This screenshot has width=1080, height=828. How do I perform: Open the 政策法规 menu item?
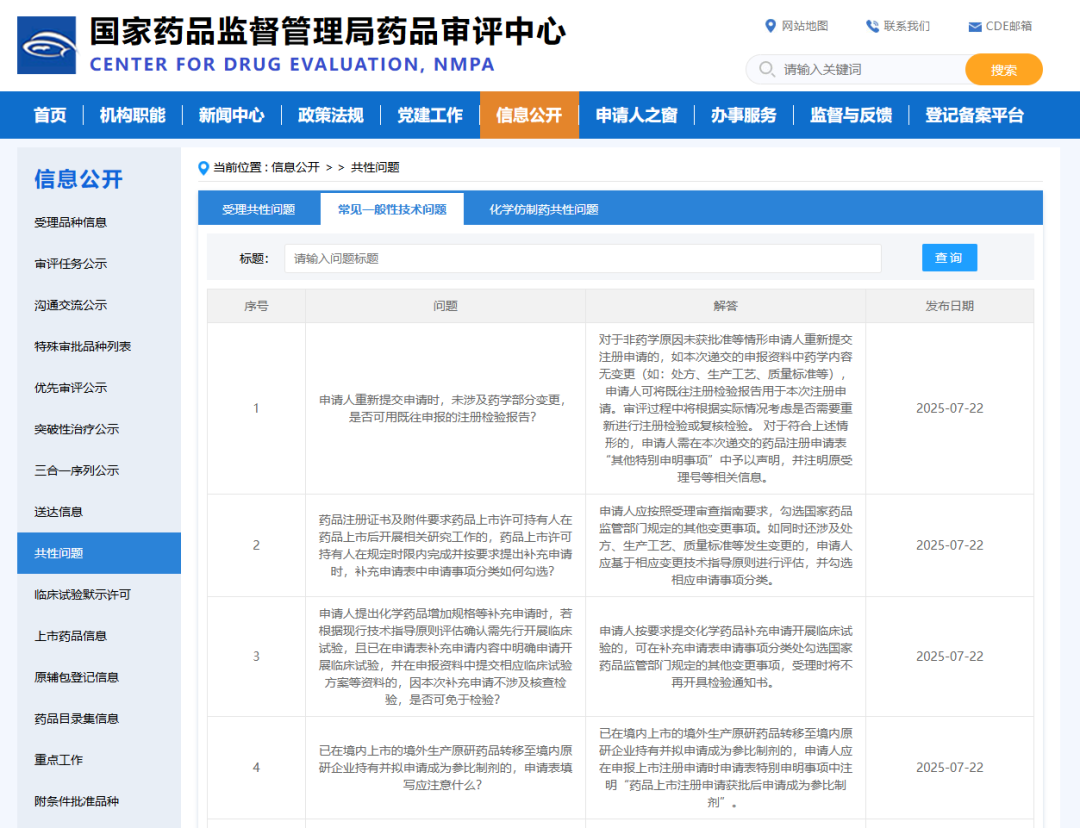[332, 114]
